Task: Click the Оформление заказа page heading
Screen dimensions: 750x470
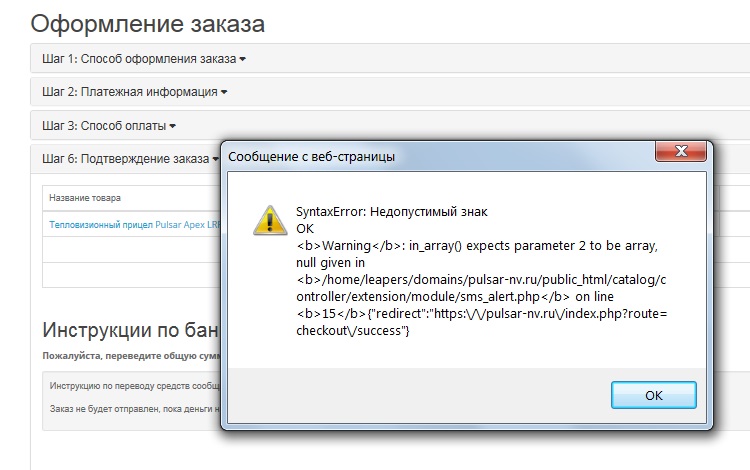Action: (148, 23)
